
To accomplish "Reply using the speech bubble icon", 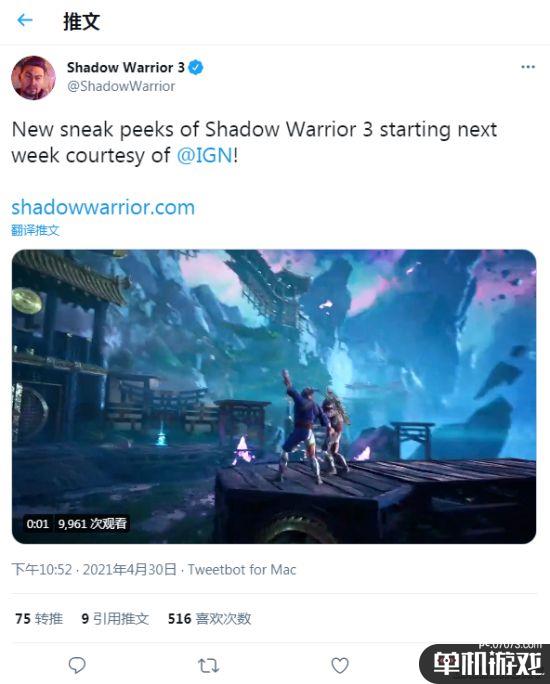I will 77,665.
